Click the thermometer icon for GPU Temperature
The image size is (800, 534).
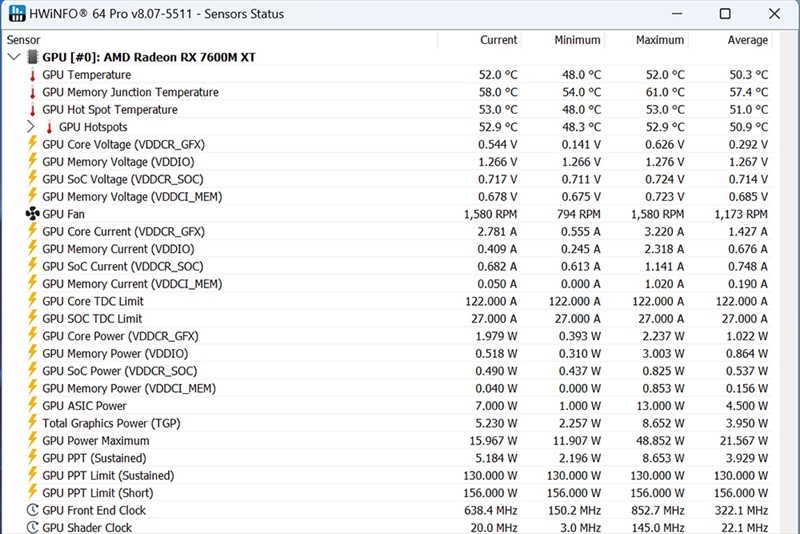pos(33,75)
